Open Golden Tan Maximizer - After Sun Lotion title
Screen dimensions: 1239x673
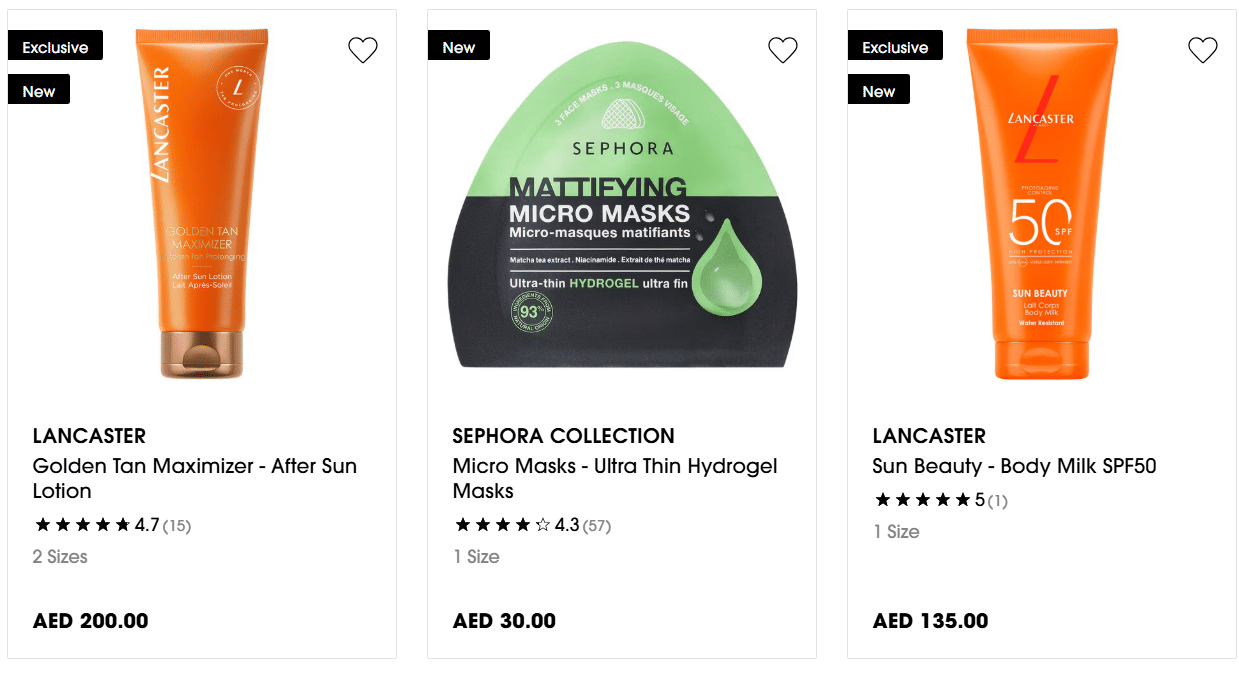[194, 478]
